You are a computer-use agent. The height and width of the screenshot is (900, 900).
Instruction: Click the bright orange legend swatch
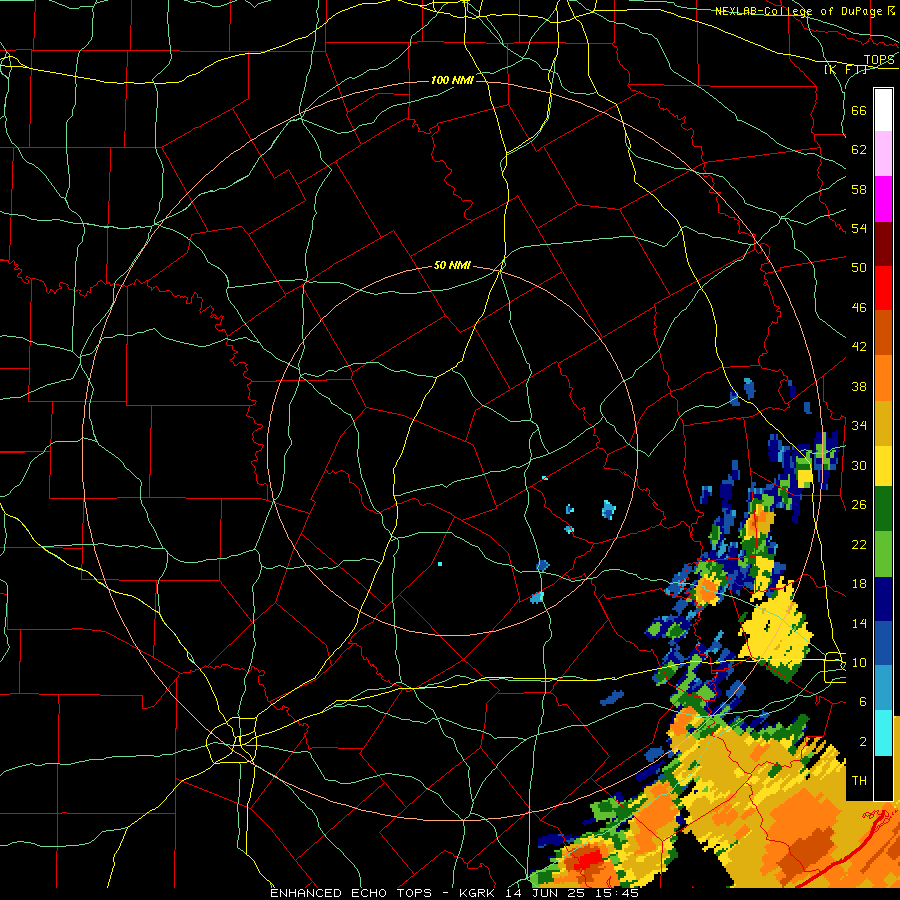[x=883, y=378]
